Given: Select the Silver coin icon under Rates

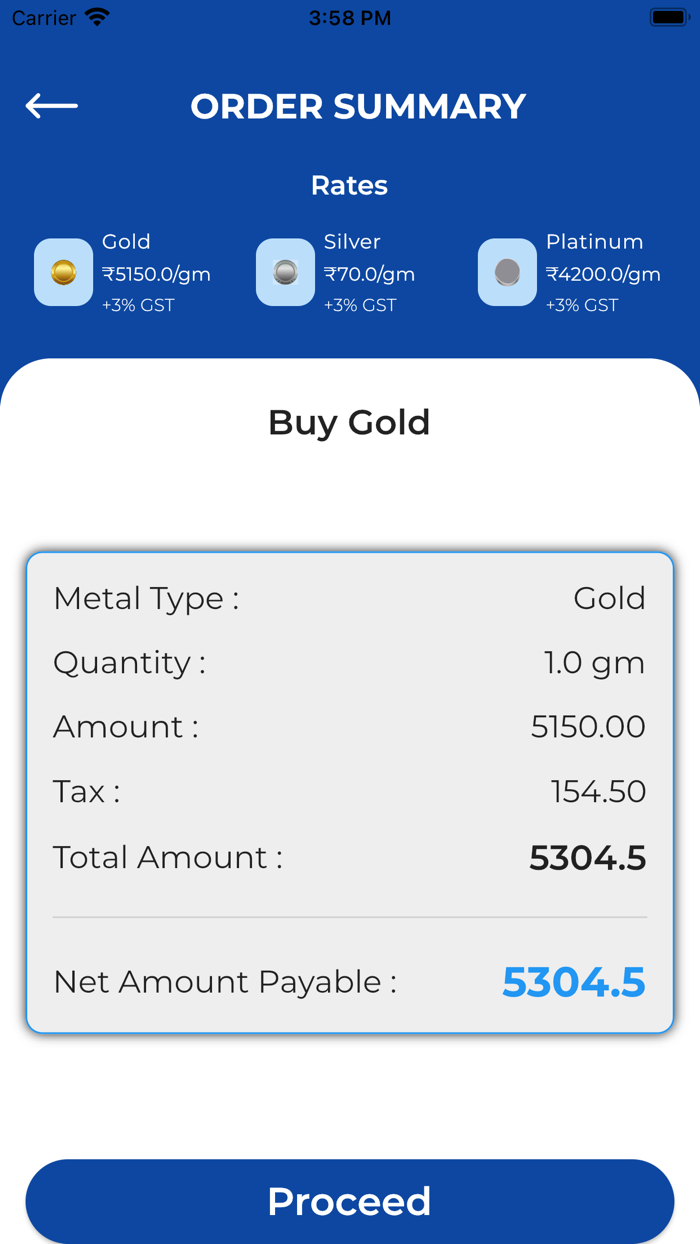Looking at the screenshot, I should [x=284, y=272].
